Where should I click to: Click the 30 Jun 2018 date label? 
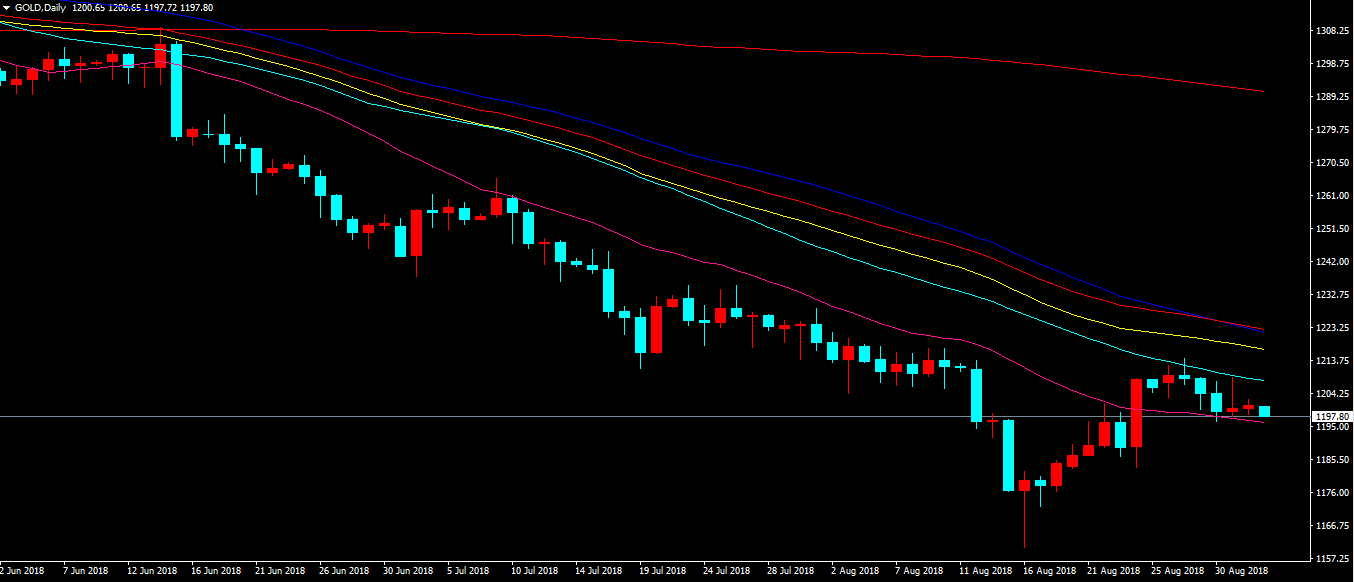pos(408,571)
